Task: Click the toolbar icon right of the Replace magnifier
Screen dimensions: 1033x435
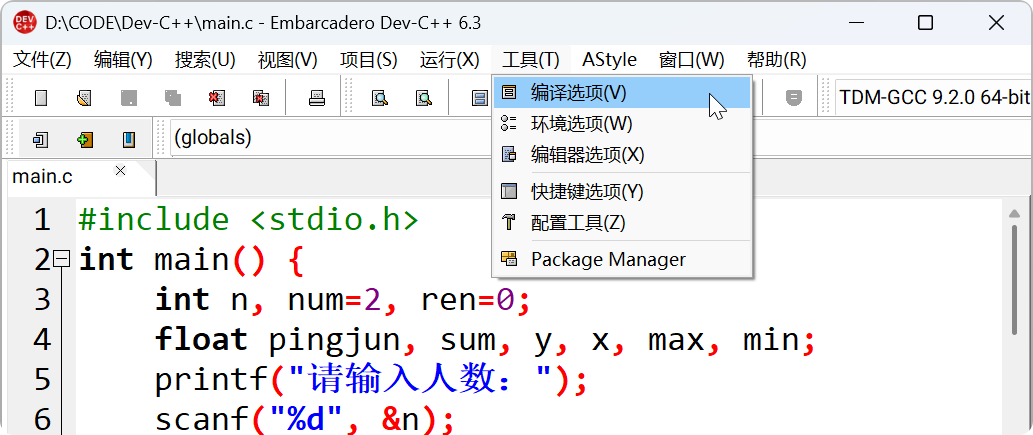Action: coord(480,98)
